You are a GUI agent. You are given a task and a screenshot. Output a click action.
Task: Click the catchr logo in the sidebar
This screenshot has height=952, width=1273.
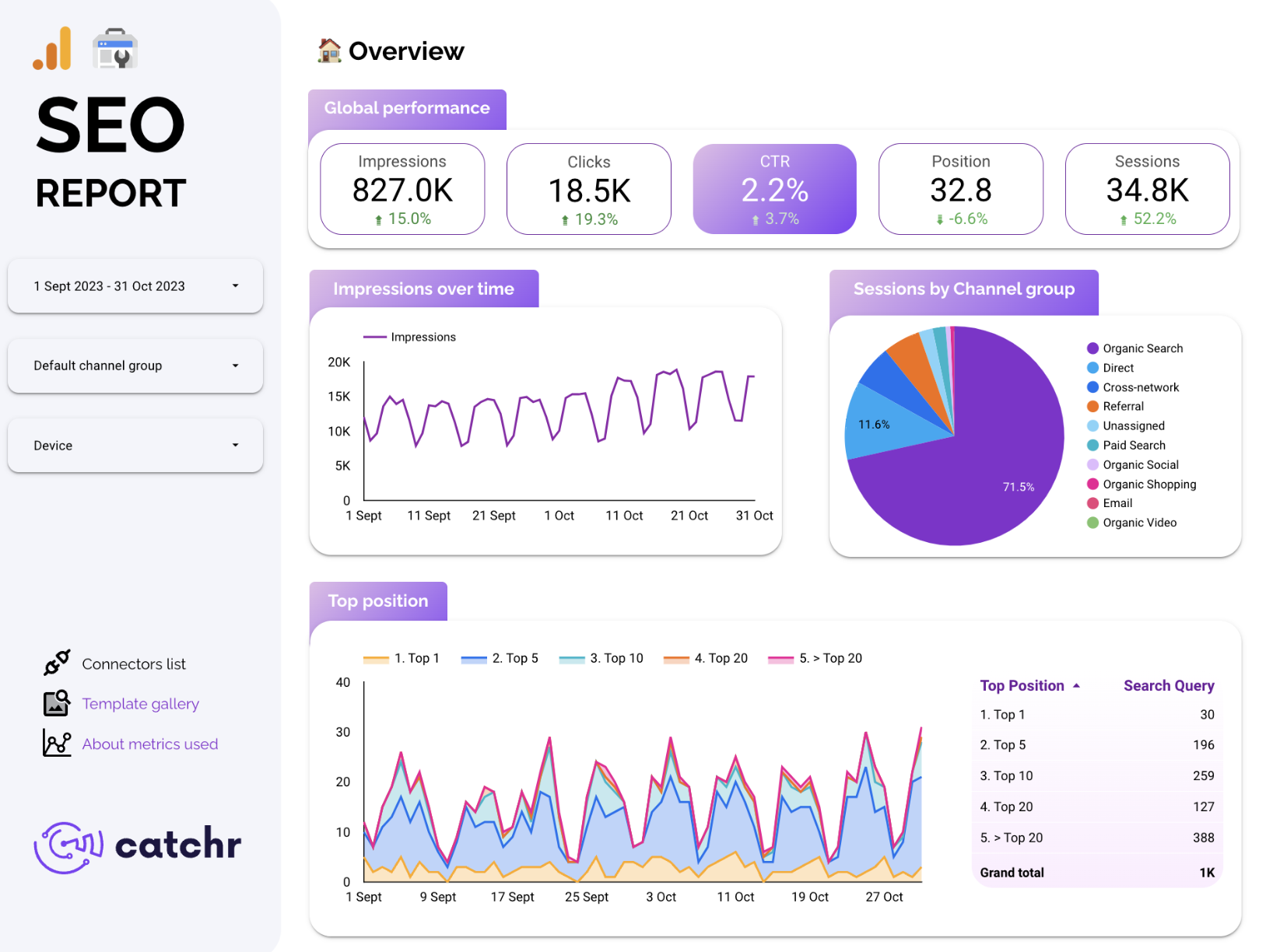coord(138,846)
